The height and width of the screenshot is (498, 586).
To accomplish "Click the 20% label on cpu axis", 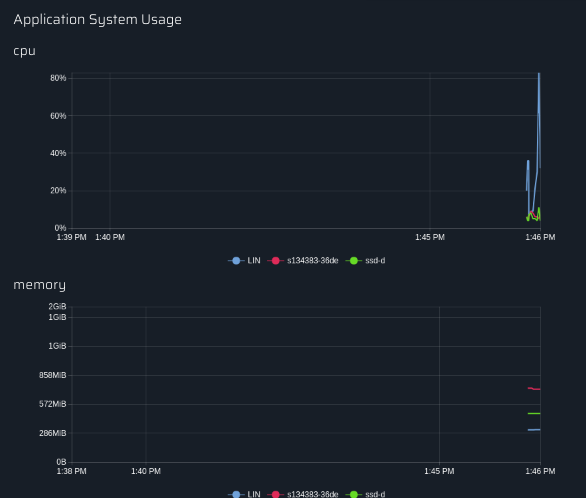I will click(x=58, y=191).
